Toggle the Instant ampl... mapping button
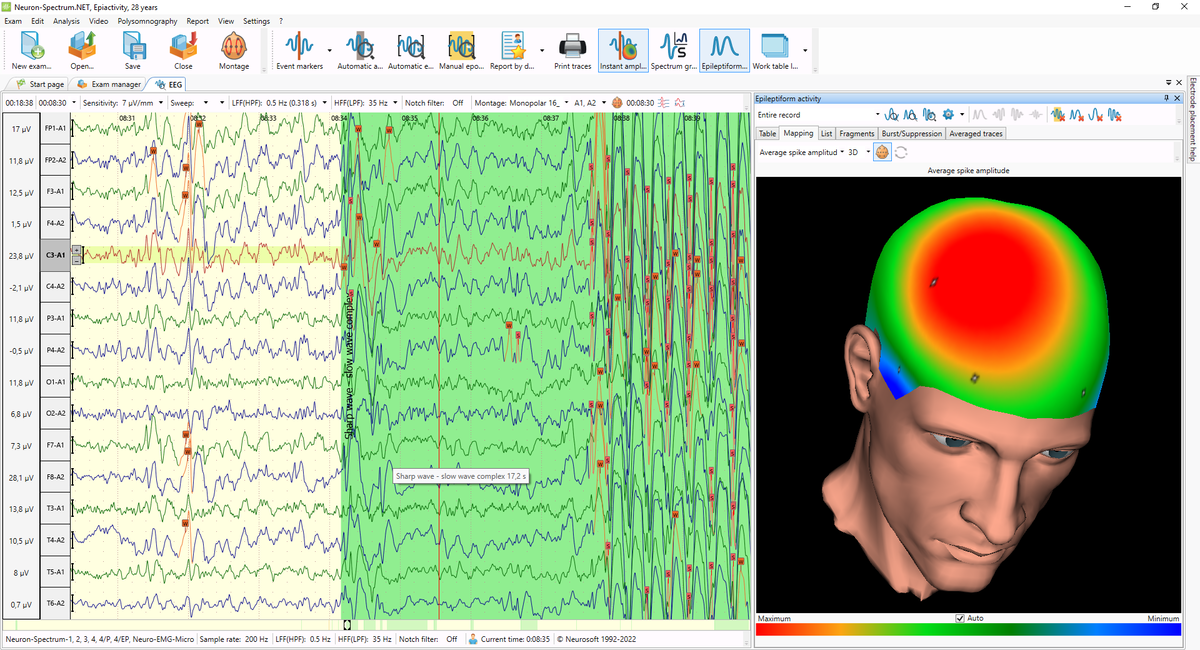 coord(624,51)
